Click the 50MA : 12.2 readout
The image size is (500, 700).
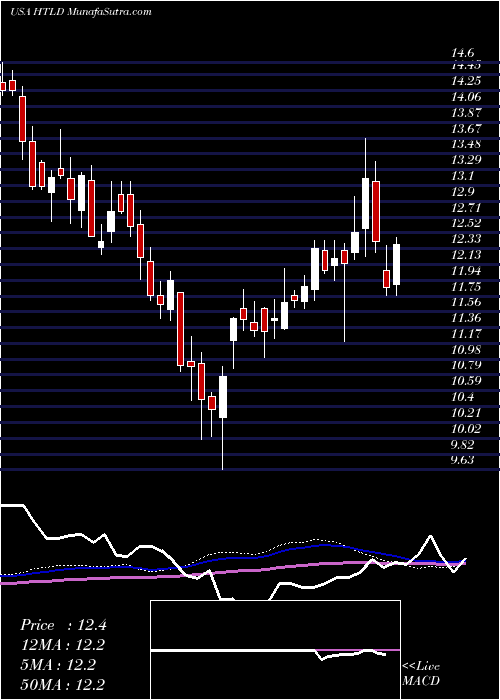tap(63, 684)
